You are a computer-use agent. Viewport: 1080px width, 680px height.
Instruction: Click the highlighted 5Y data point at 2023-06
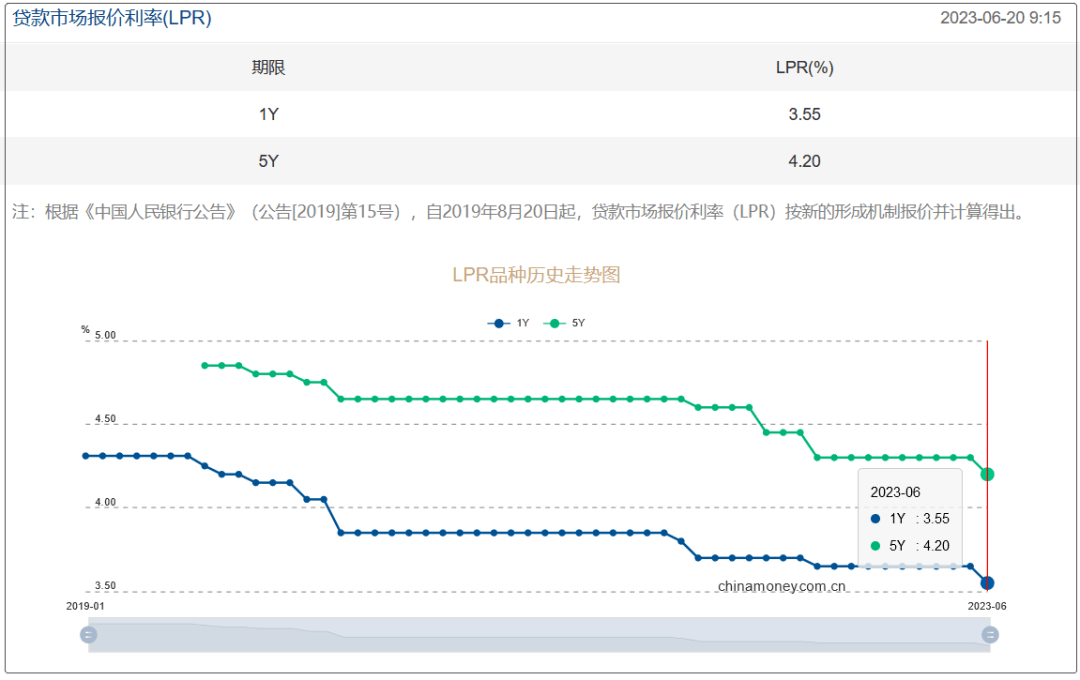[987, 474]
